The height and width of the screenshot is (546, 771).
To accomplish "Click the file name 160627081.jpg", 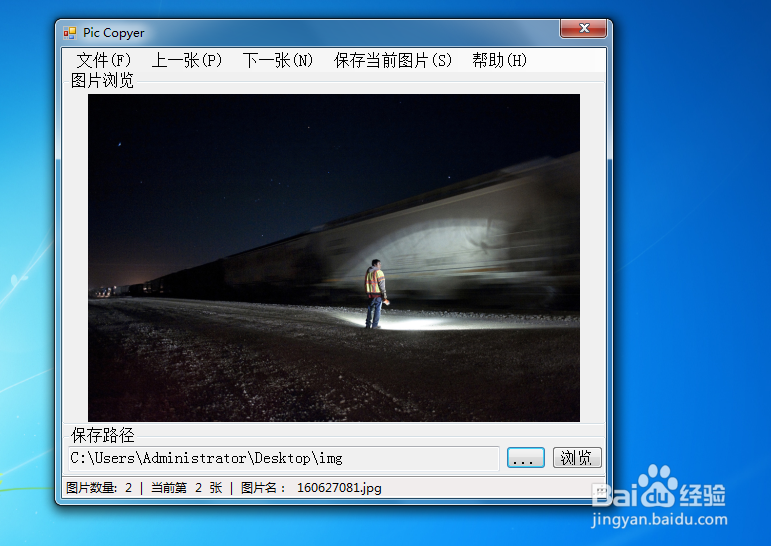I will (339, 487).
